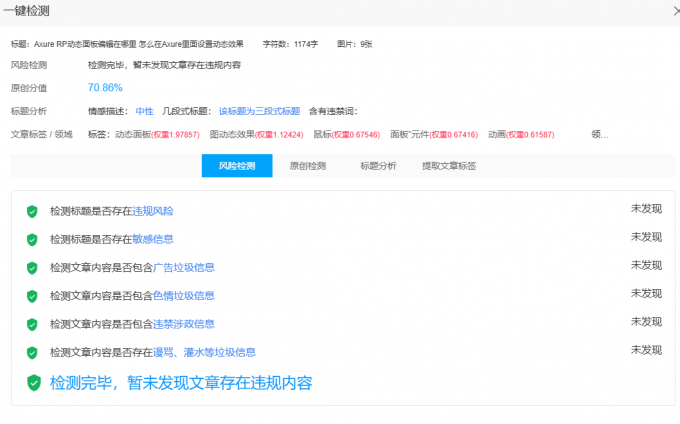Click shield icon beside 广告垃圾信息 row
Screen dimensions: 680x424
click(x=32, y=268)
